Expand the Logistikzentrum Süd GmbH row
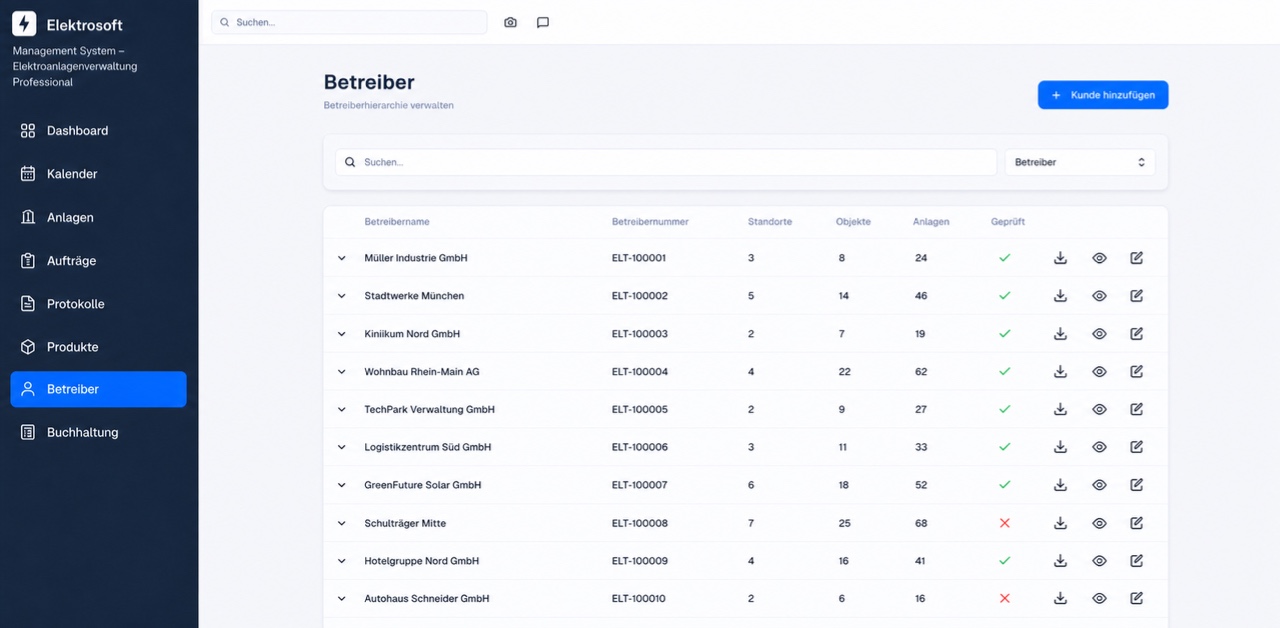This screenshot has width=1280, height=628. (x=341, y=447)
